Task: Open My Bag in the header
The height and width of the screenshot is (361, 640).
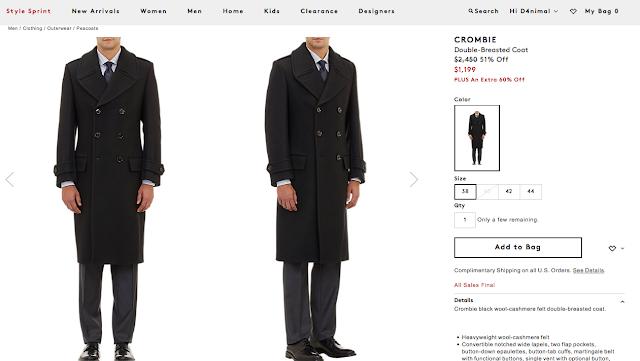Action: tap(602, 11)
